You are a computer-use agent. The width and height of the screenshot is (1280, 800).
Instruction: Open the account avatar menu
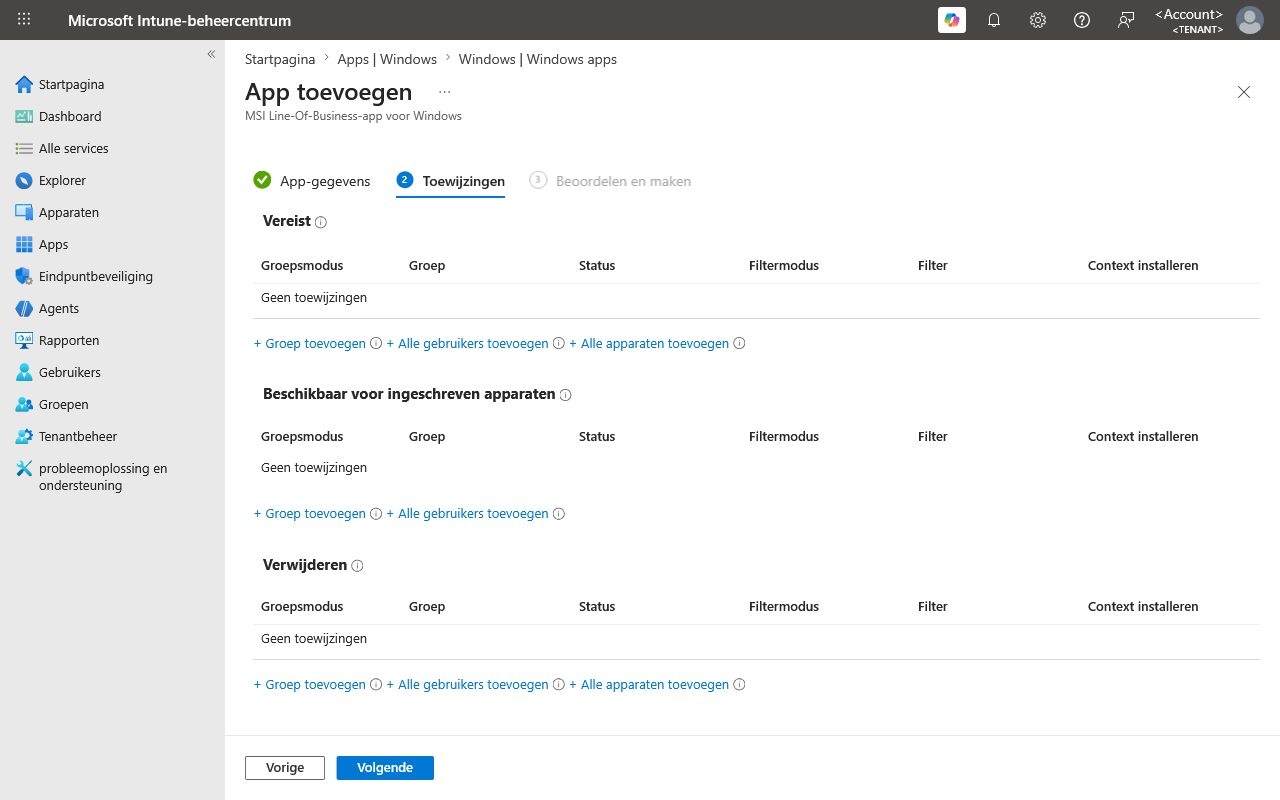pyautogui.click(x=1250, y=20)
